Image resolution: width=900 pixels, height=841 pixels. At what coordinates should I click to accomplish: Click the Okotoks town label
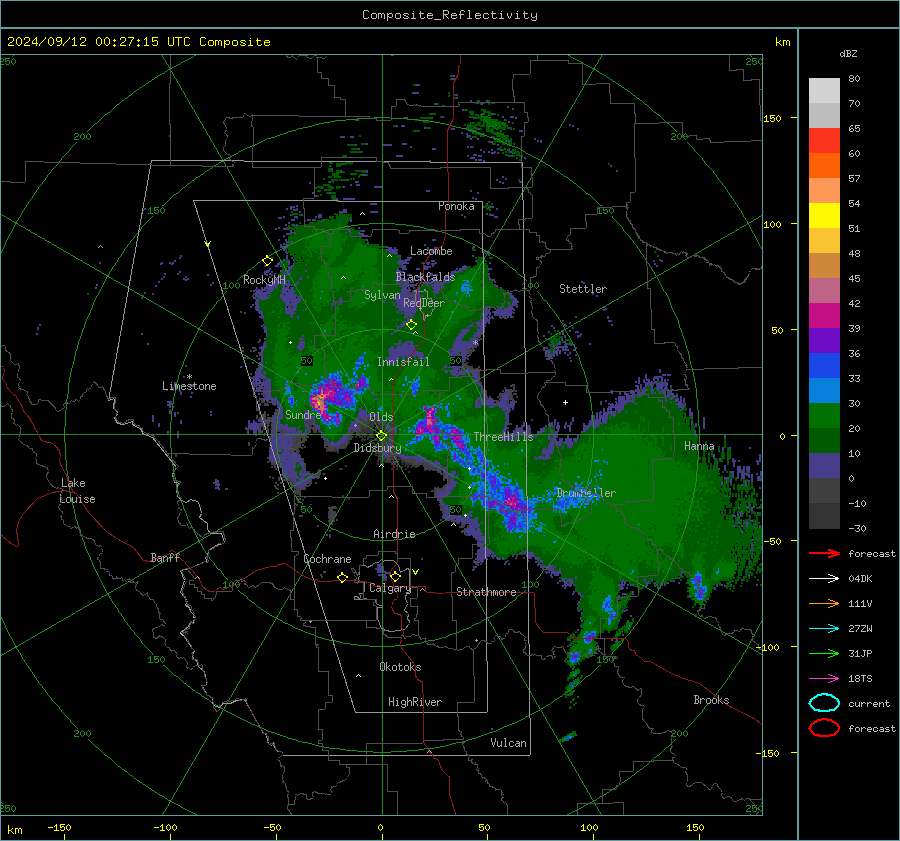[400, 667]
